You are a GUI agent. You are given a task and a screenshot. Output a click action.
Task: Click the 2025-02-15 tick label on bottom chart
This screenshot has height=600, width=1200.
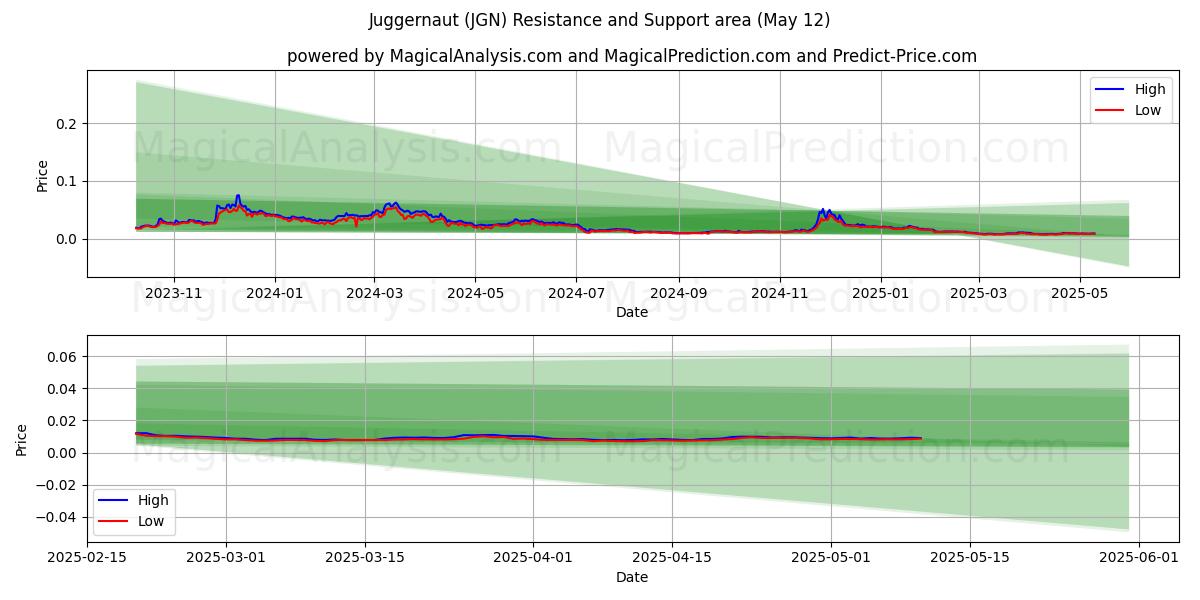(87, 559)
